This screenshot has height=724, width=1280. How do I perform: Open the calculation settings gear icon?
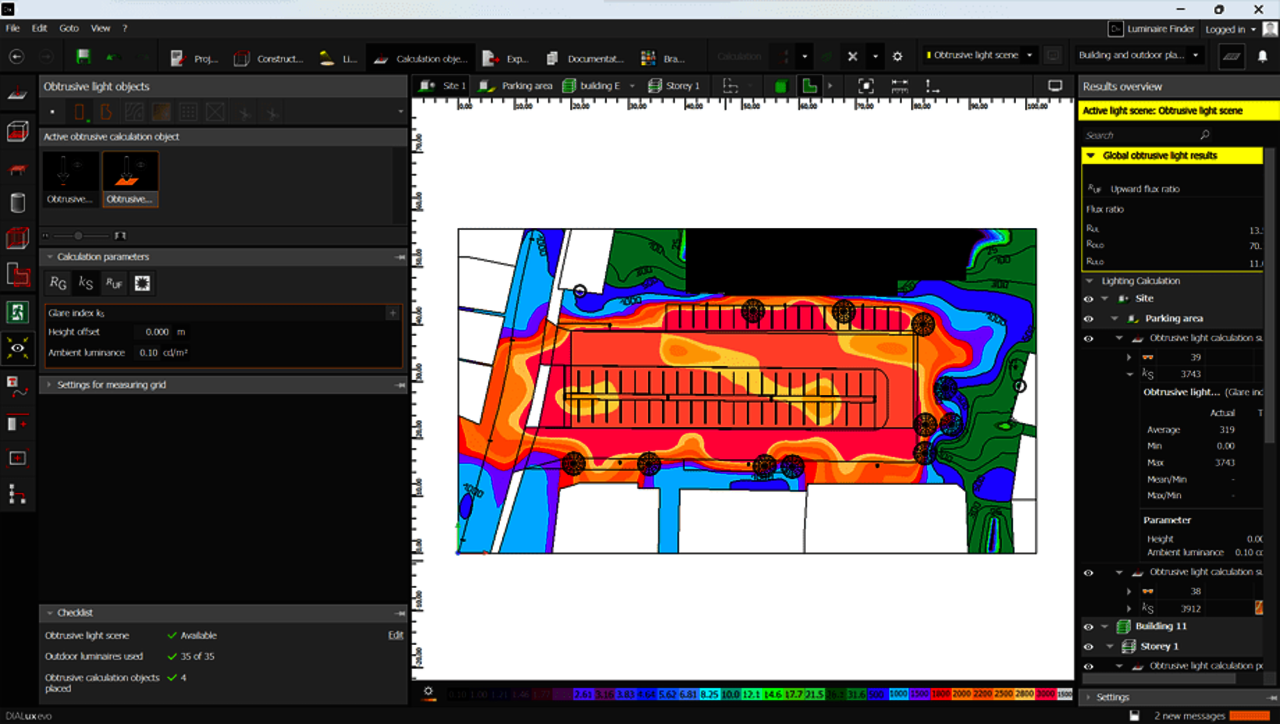(x=897, y=57)
